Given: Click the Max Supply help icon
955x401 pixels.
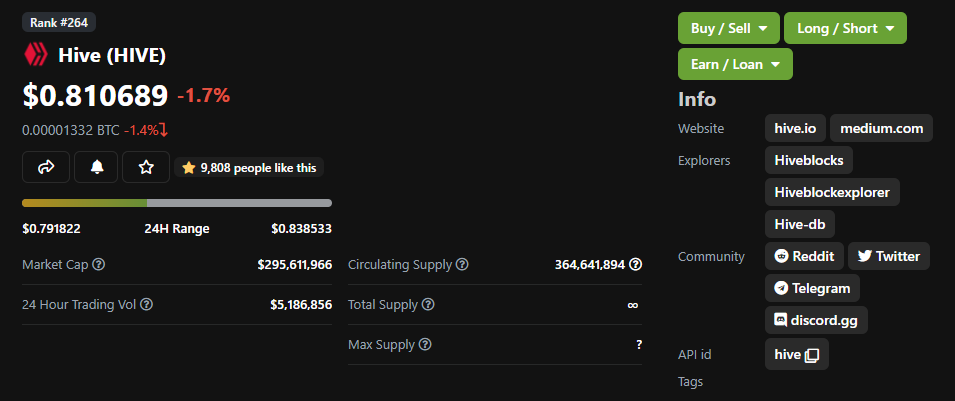Looking at the screenshot, I should (425, 344).
